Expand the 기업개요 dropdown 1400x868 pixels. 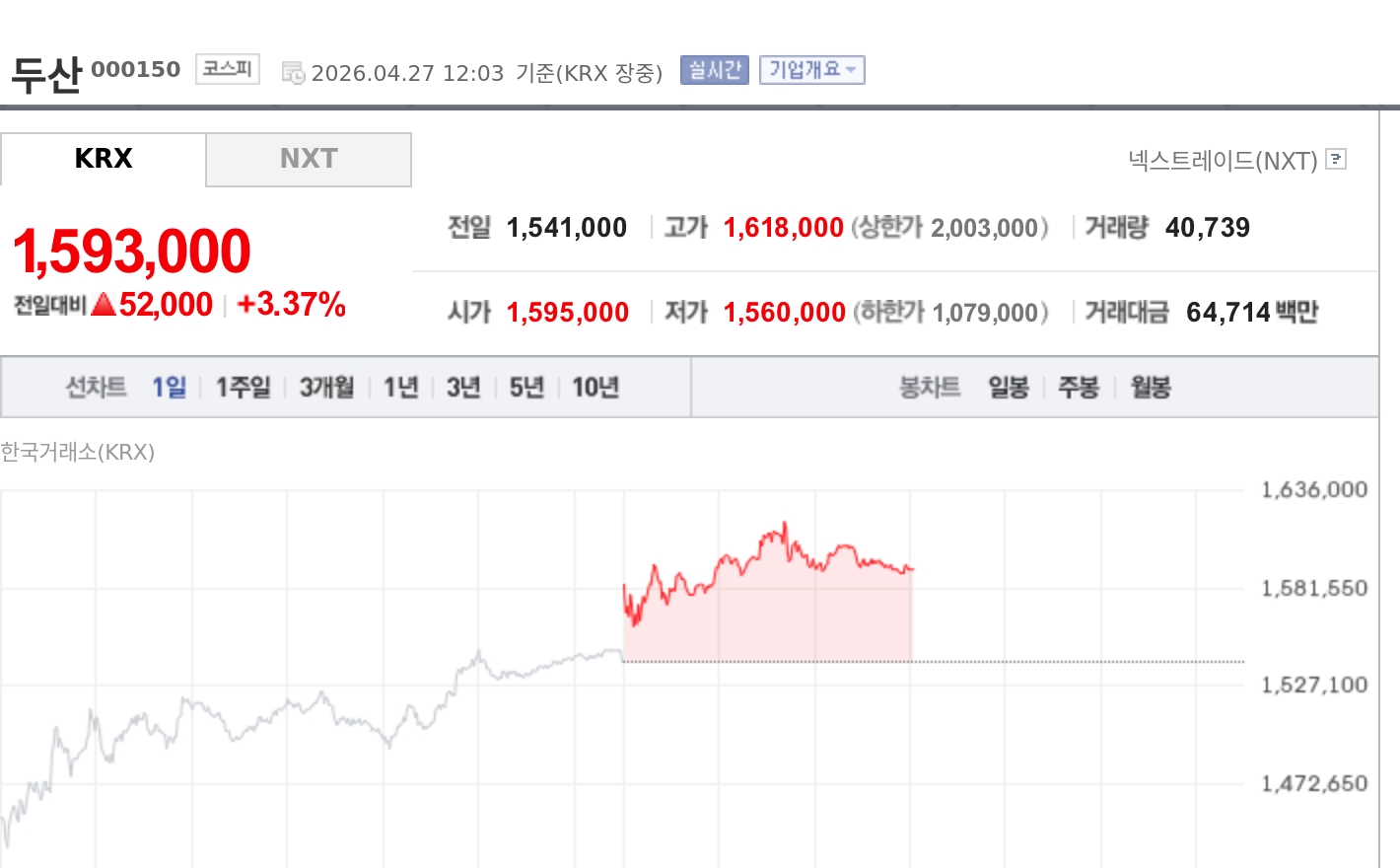(811, 70)
